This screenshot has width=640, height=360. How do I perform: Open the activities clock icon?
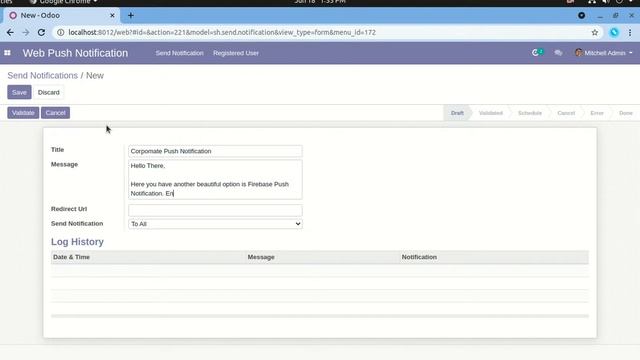(537, 53)
